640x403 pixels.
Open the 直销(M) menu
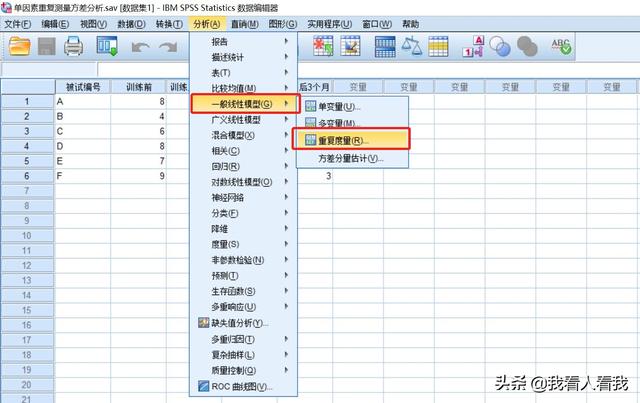tap(245, 24)
